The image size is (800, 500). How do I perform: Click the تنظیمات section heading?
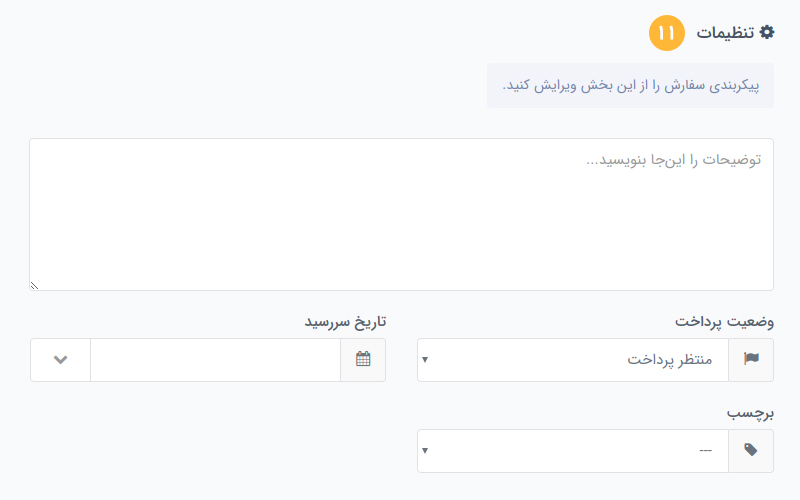click(725, 33)
